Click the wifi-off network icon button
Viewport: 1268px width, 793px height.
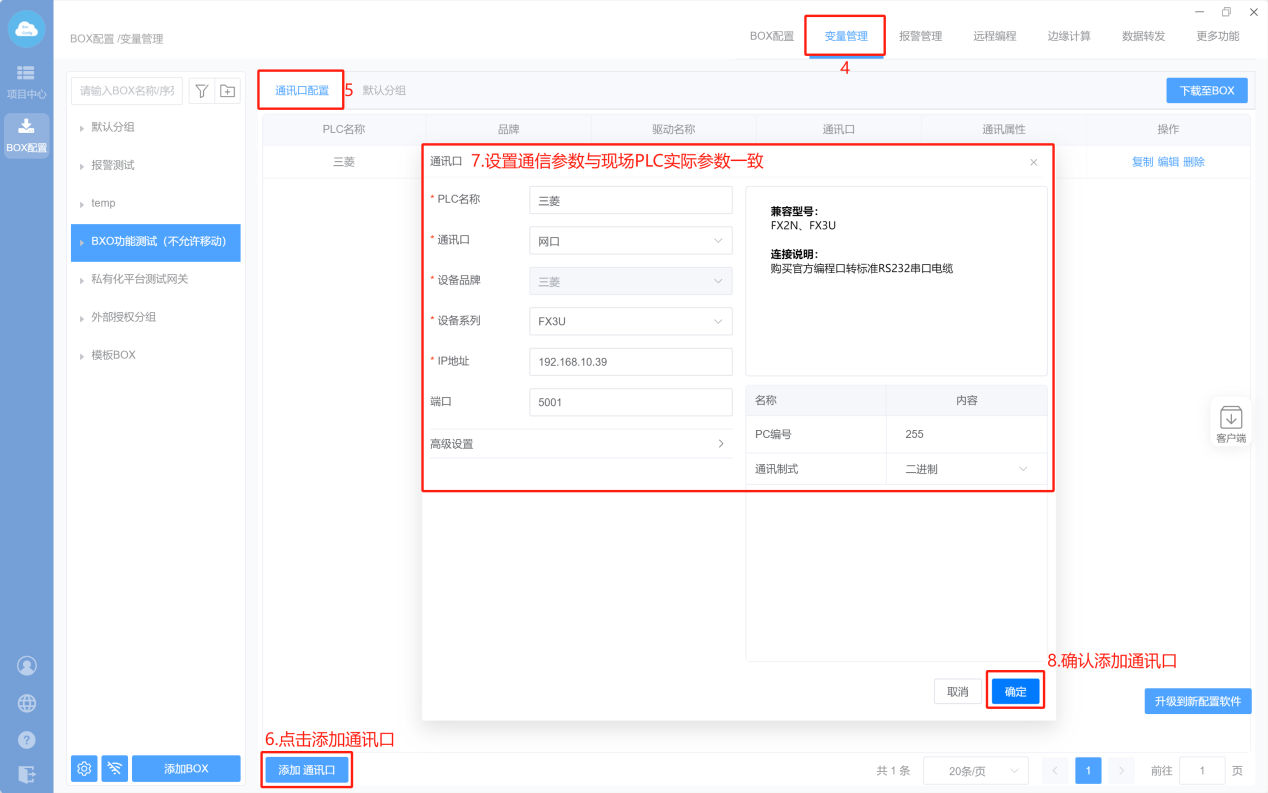tap(115, 768)
